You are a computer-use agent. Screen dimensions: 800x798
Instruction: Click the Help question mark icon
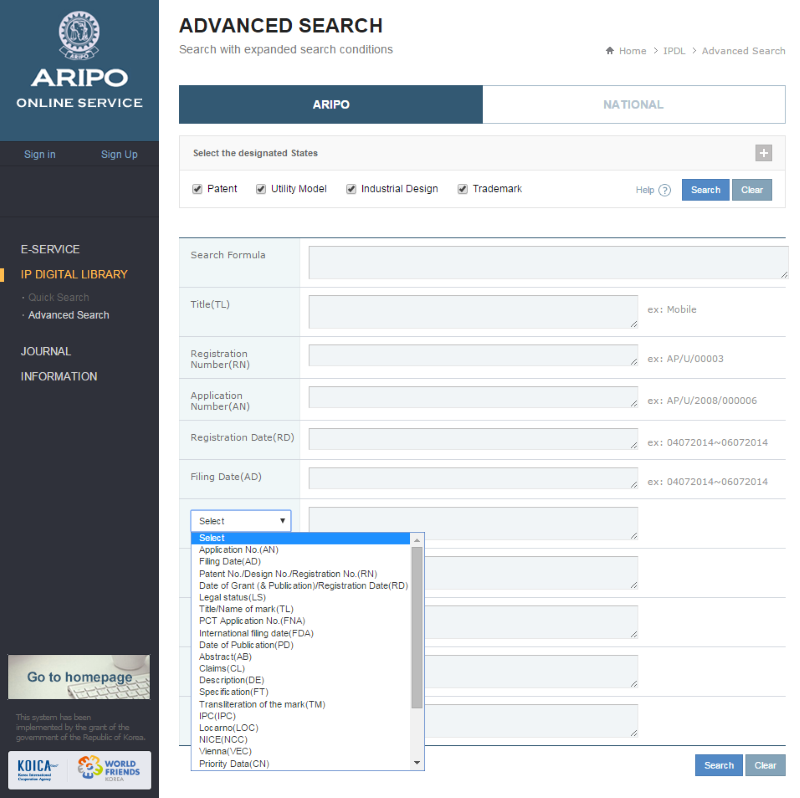tap(664, 190)
